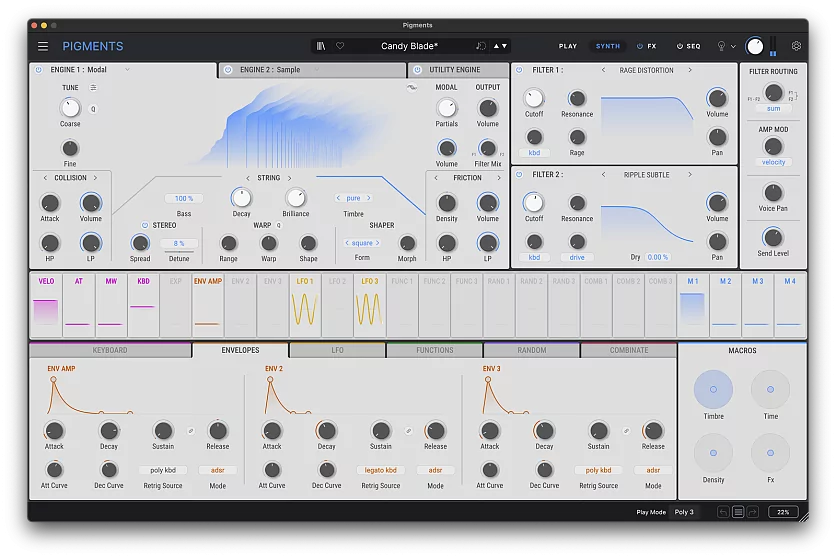This screenshot has height=558, width=836.
Task: Click the Coarse tune knob
Action: 70,108
